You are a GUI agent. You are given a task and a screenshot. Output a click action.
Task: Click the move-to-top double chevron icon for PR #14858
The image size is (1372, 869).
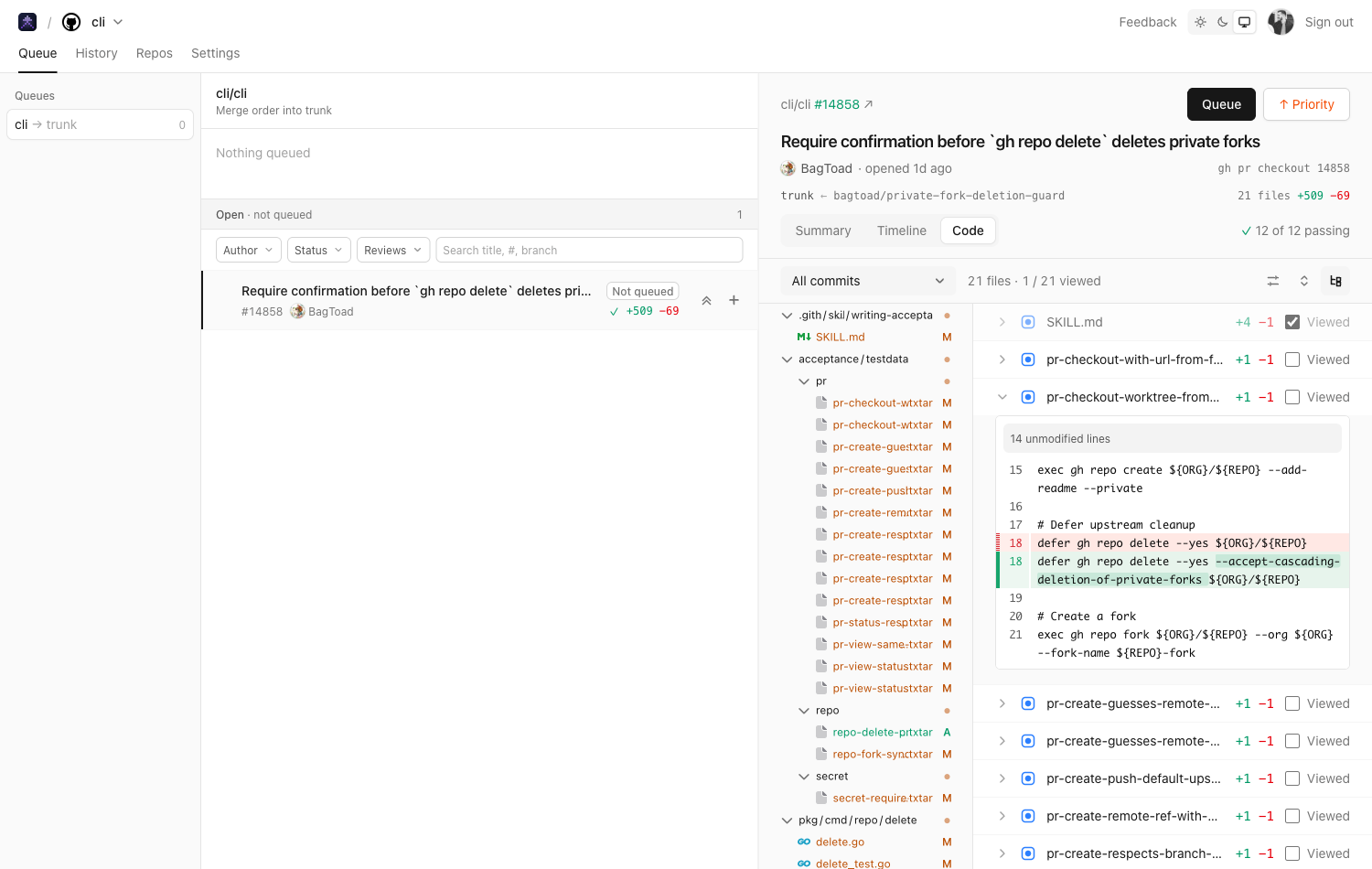pos(706,300)
